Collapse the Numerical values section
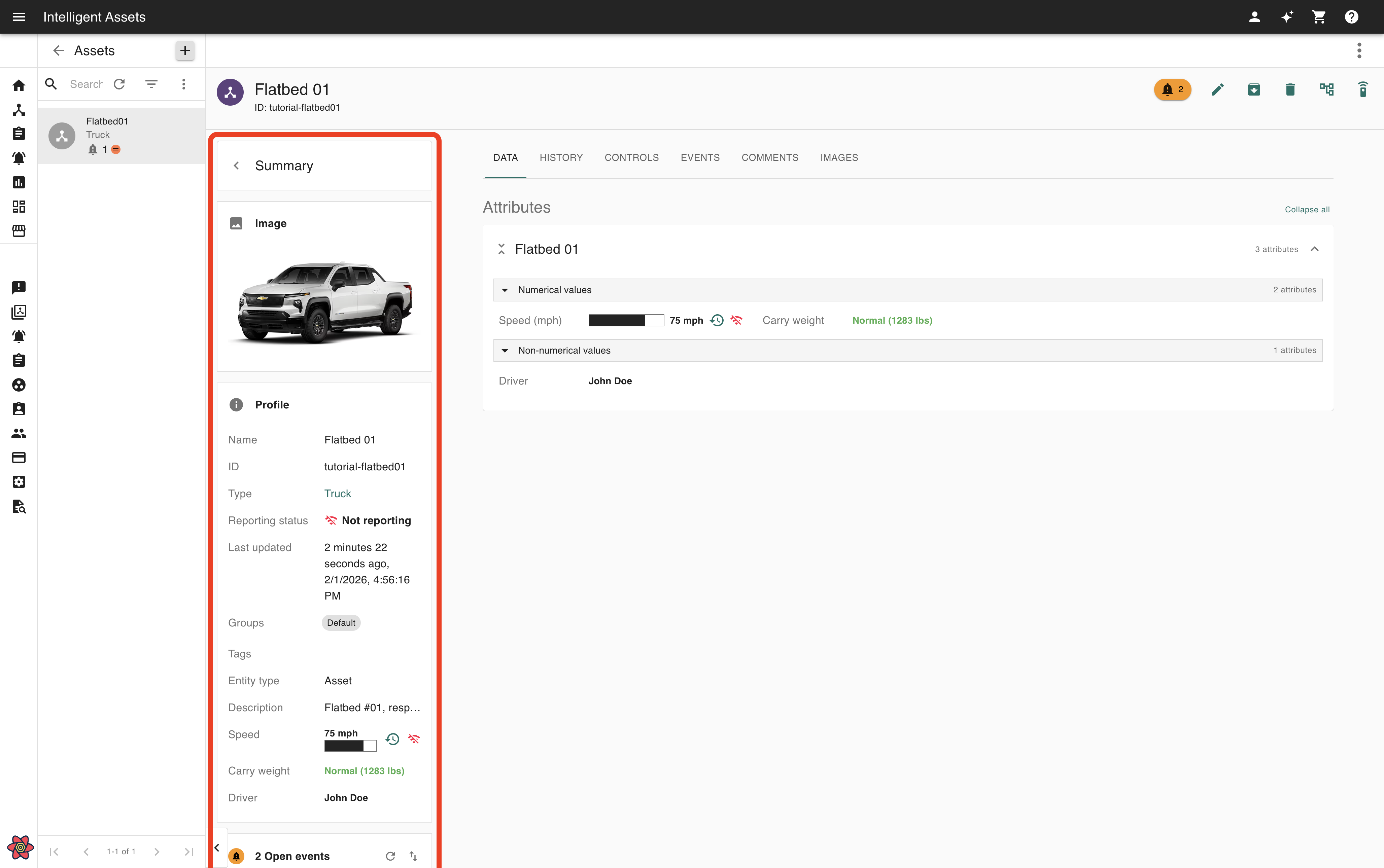Screen dimensions: 1384x868 [505, 290]
